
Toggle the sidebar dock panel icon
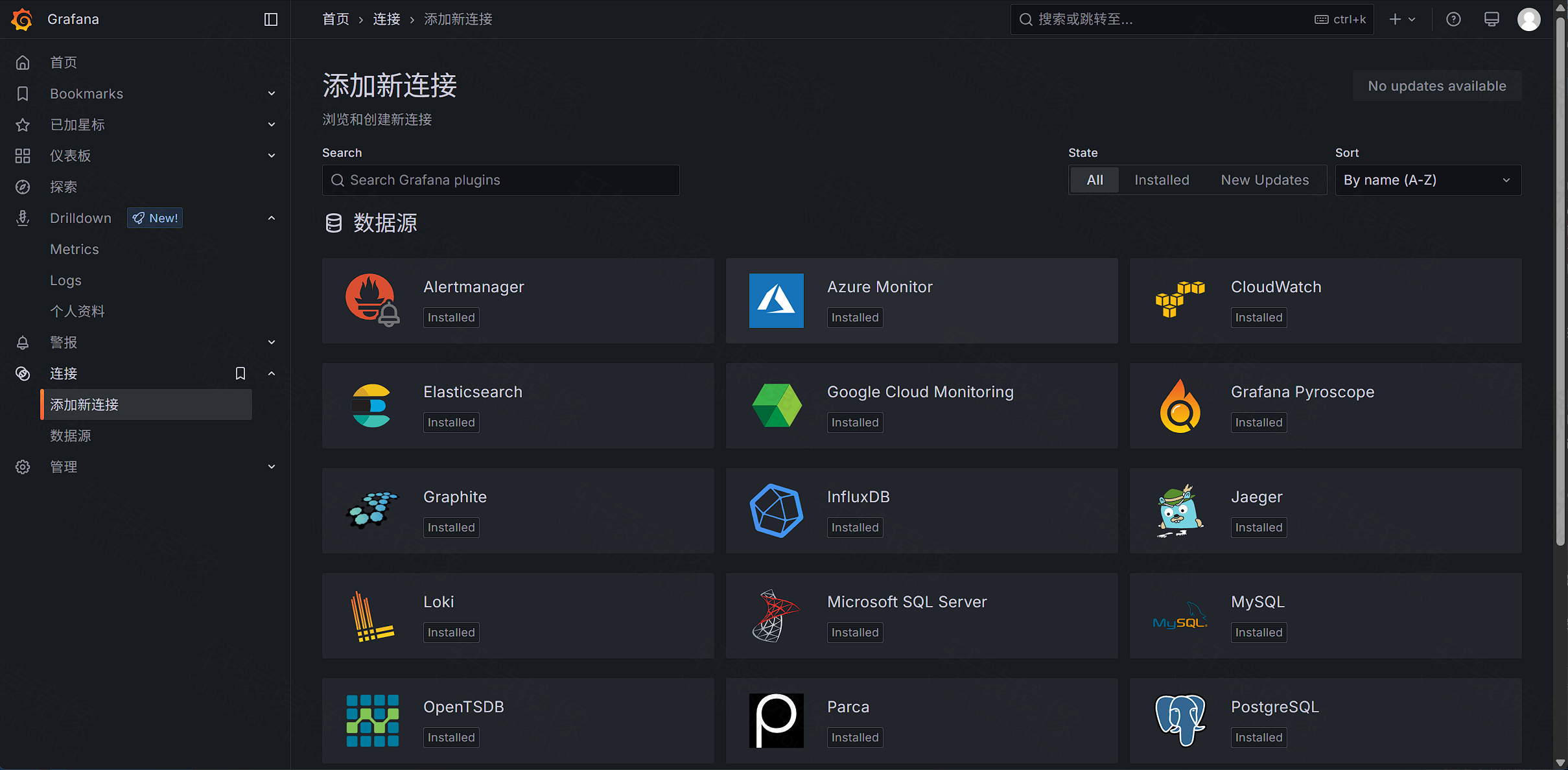(x=271, y=19)
